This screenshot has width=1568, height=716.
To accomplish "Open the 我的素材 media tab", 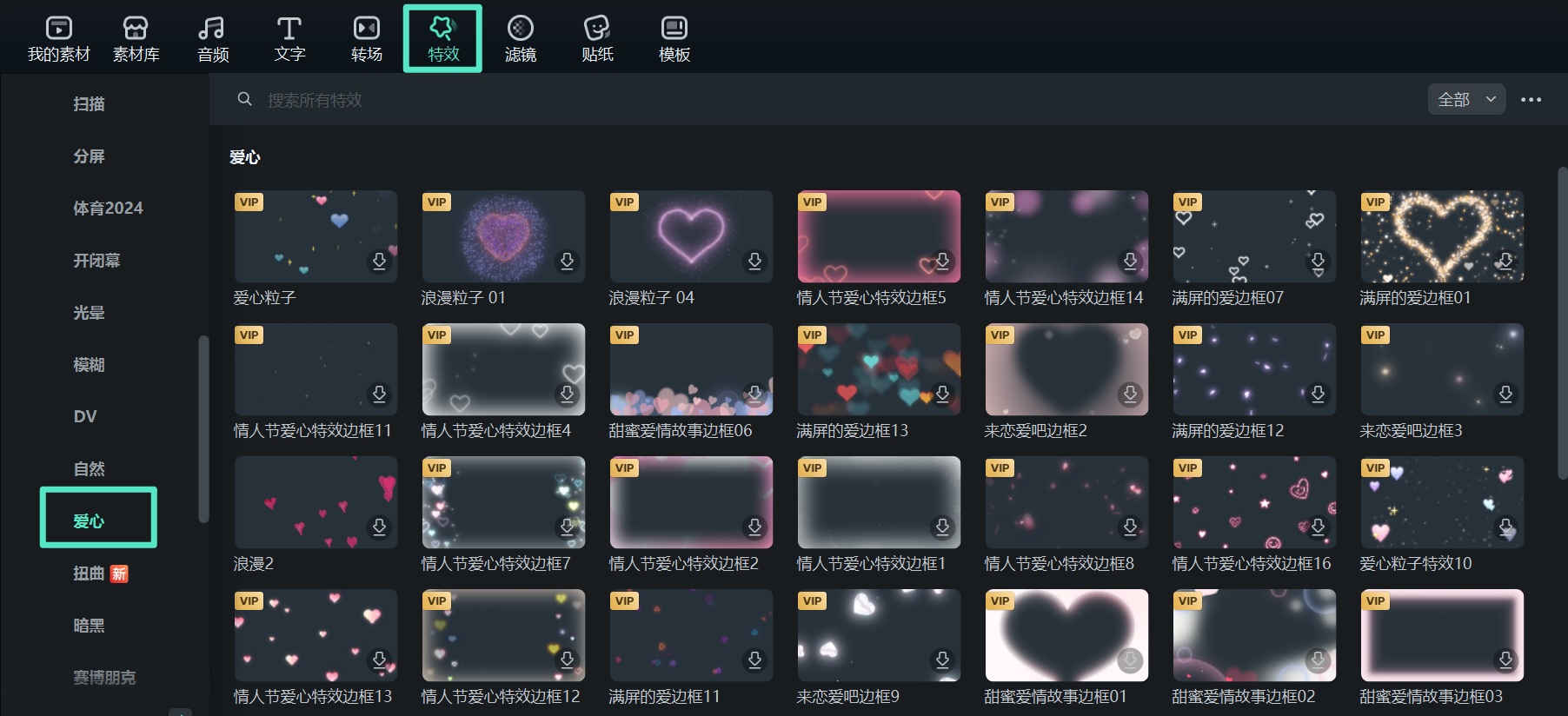I will 58,39.
